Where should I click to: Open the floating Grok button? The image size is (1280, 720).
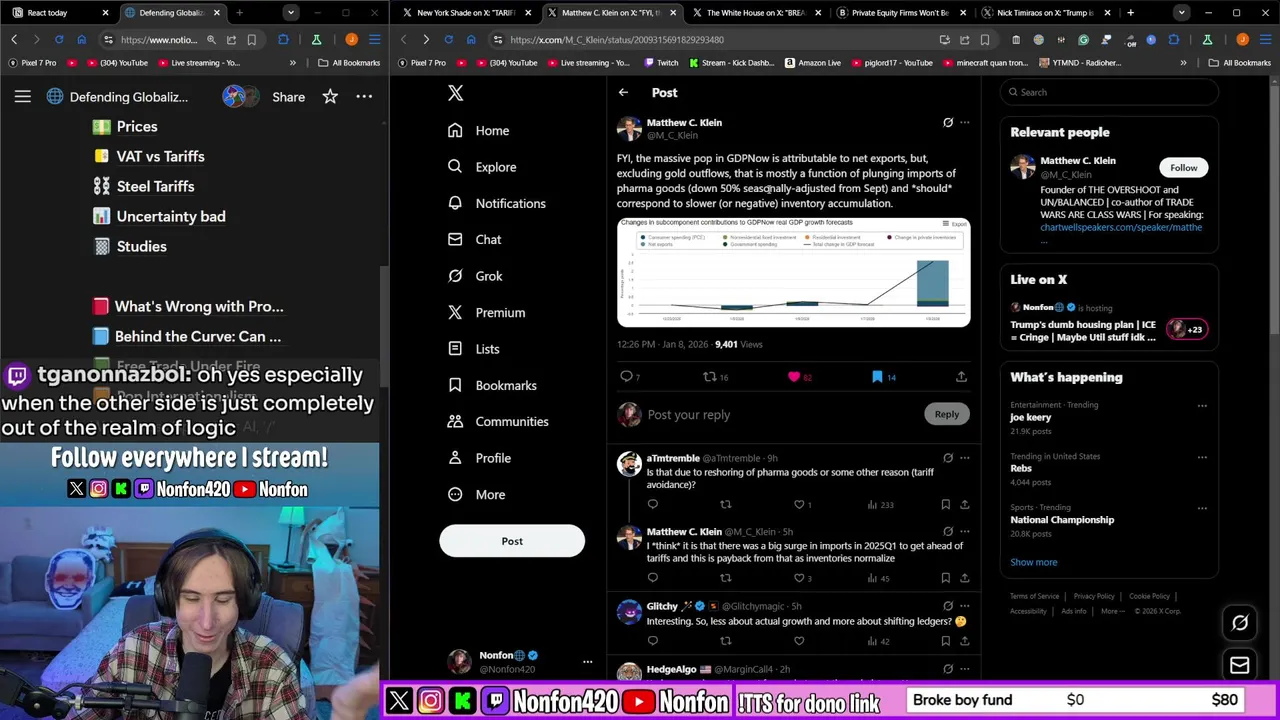click(1240, 623)
